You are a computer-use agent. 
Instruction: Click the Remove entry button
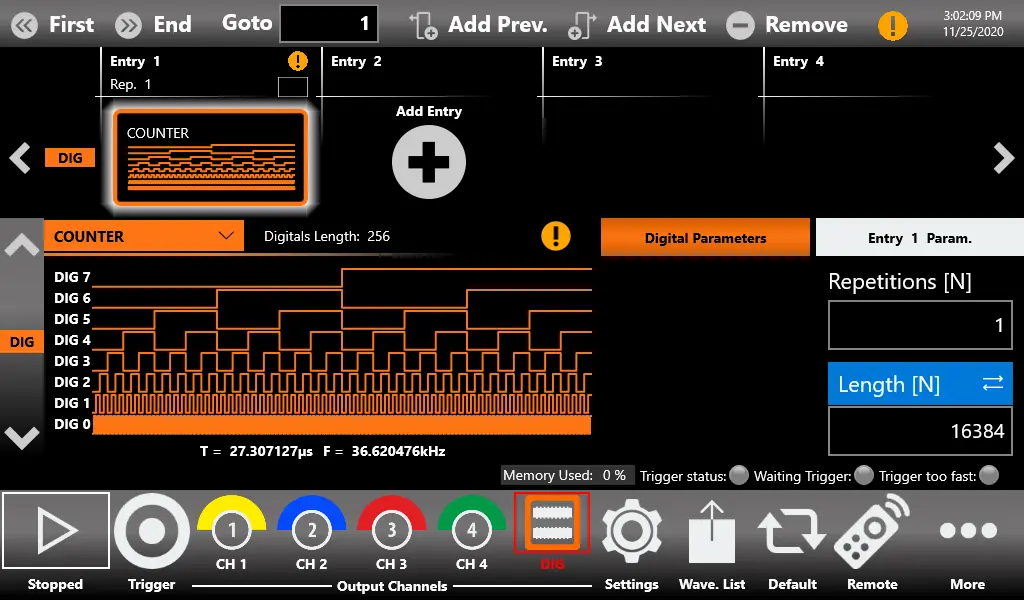(787, 25)
